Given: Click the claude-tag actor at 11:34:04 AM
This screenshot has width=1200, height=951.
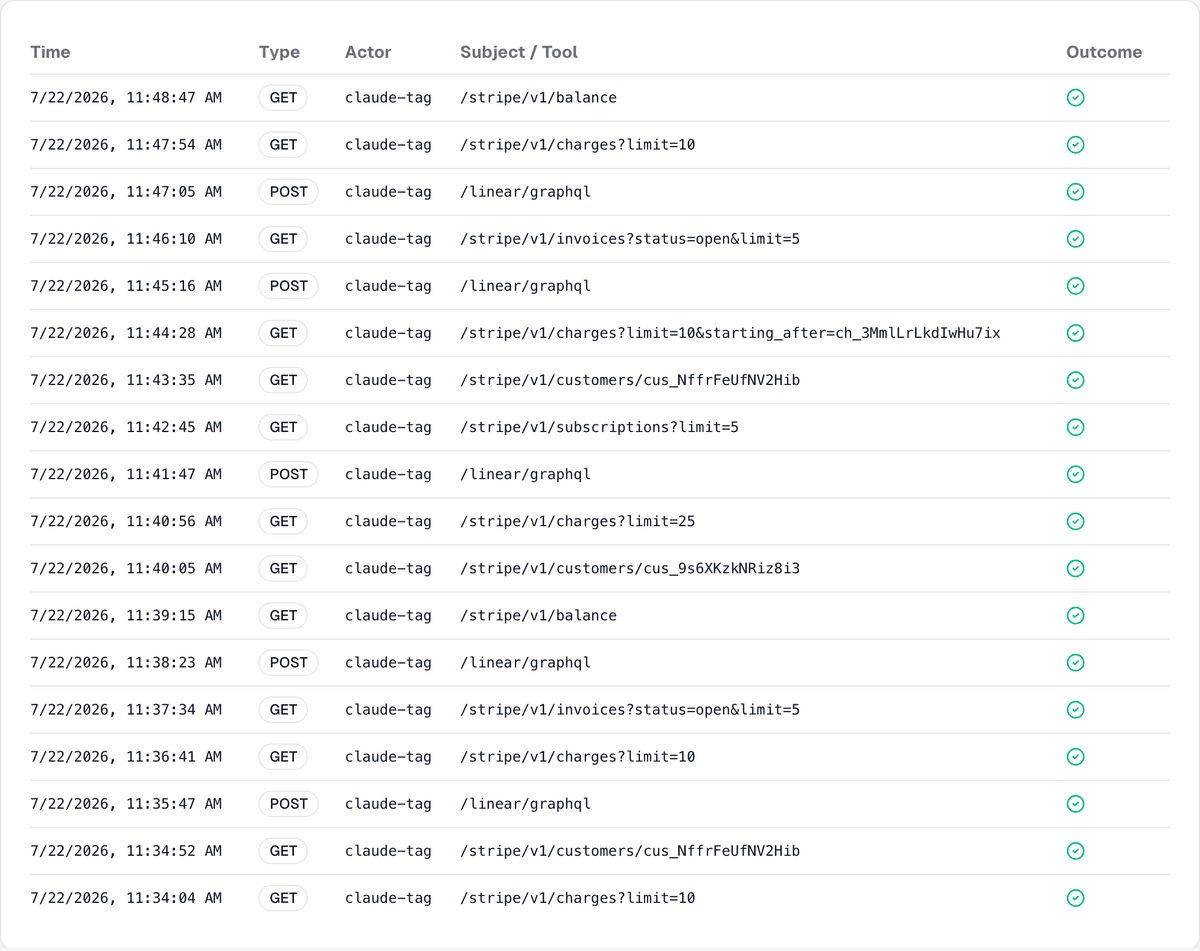Looking at the screenshot, I should point(388,897).
